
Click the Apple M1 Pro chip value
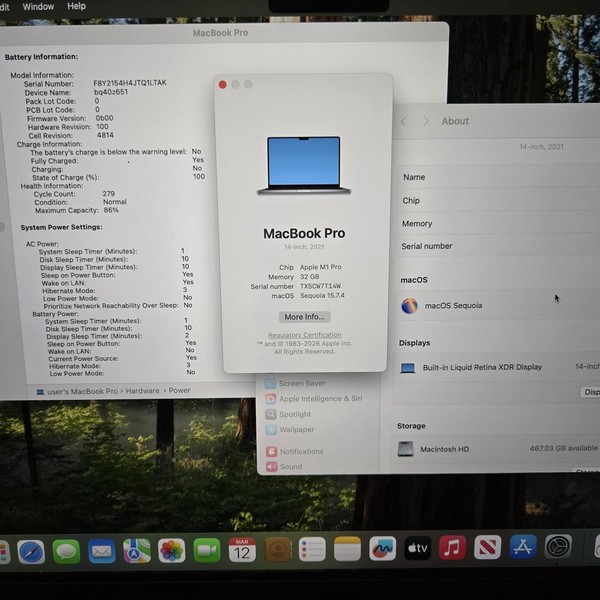coord(321,267)
